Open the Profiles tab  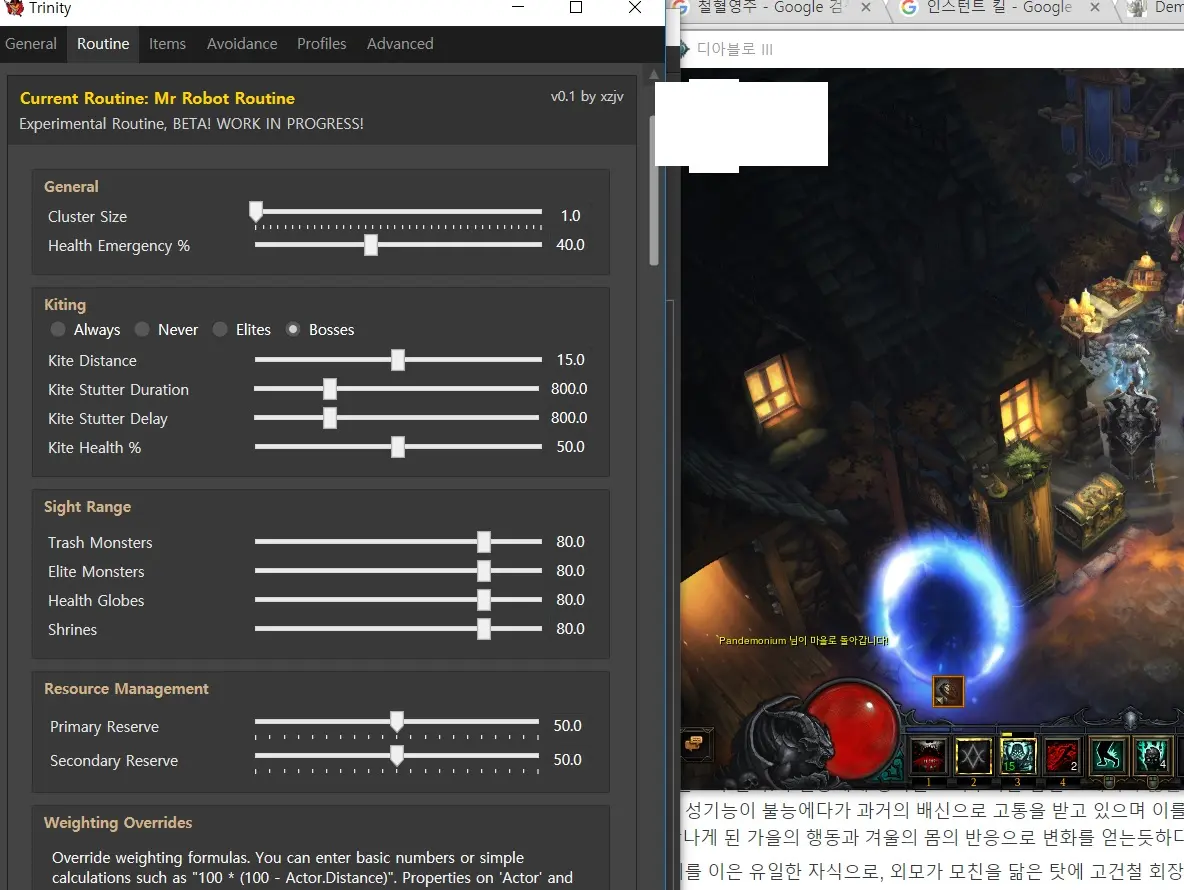(321, 44)
